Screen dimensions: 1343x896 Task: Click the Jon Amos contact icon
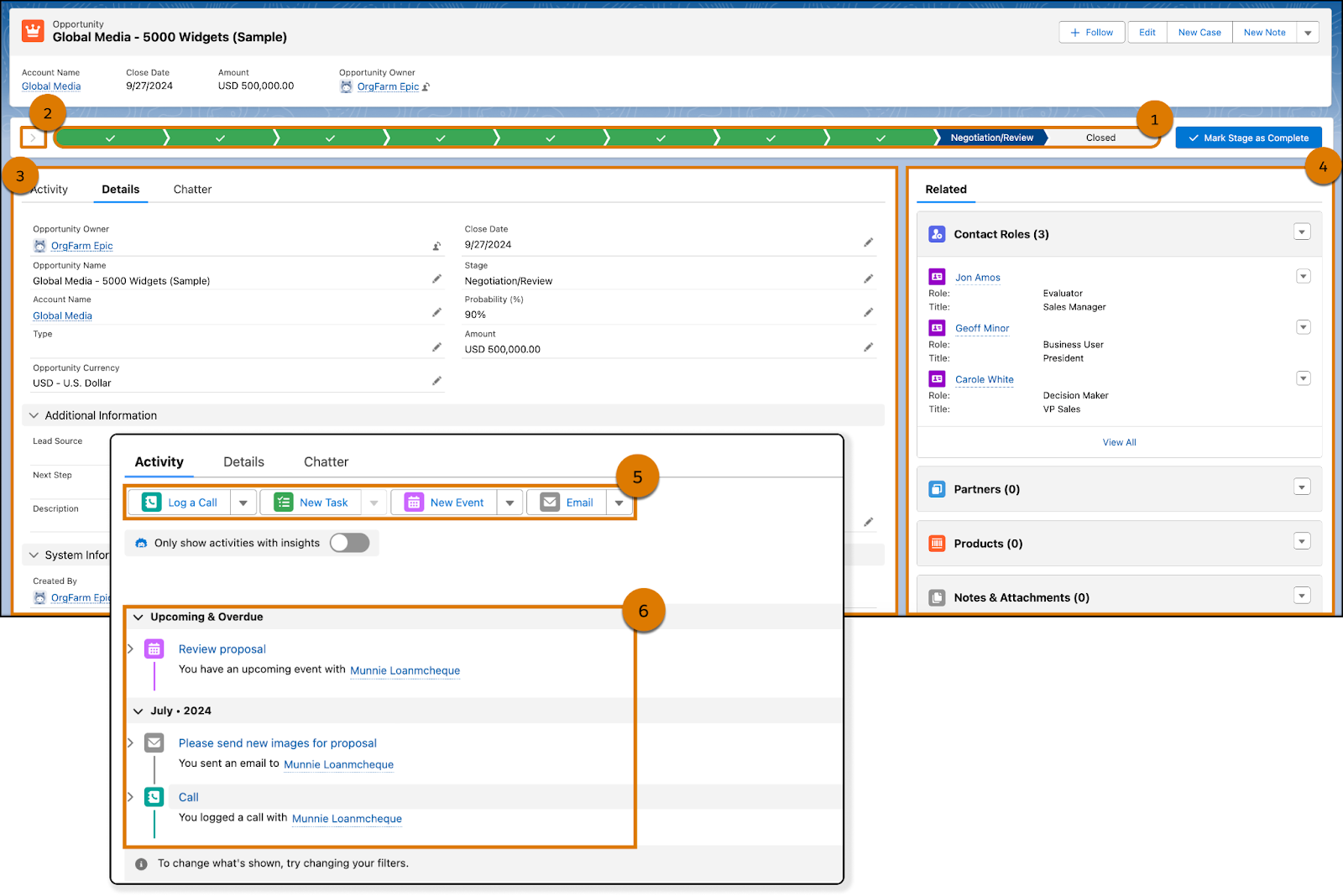937,277
